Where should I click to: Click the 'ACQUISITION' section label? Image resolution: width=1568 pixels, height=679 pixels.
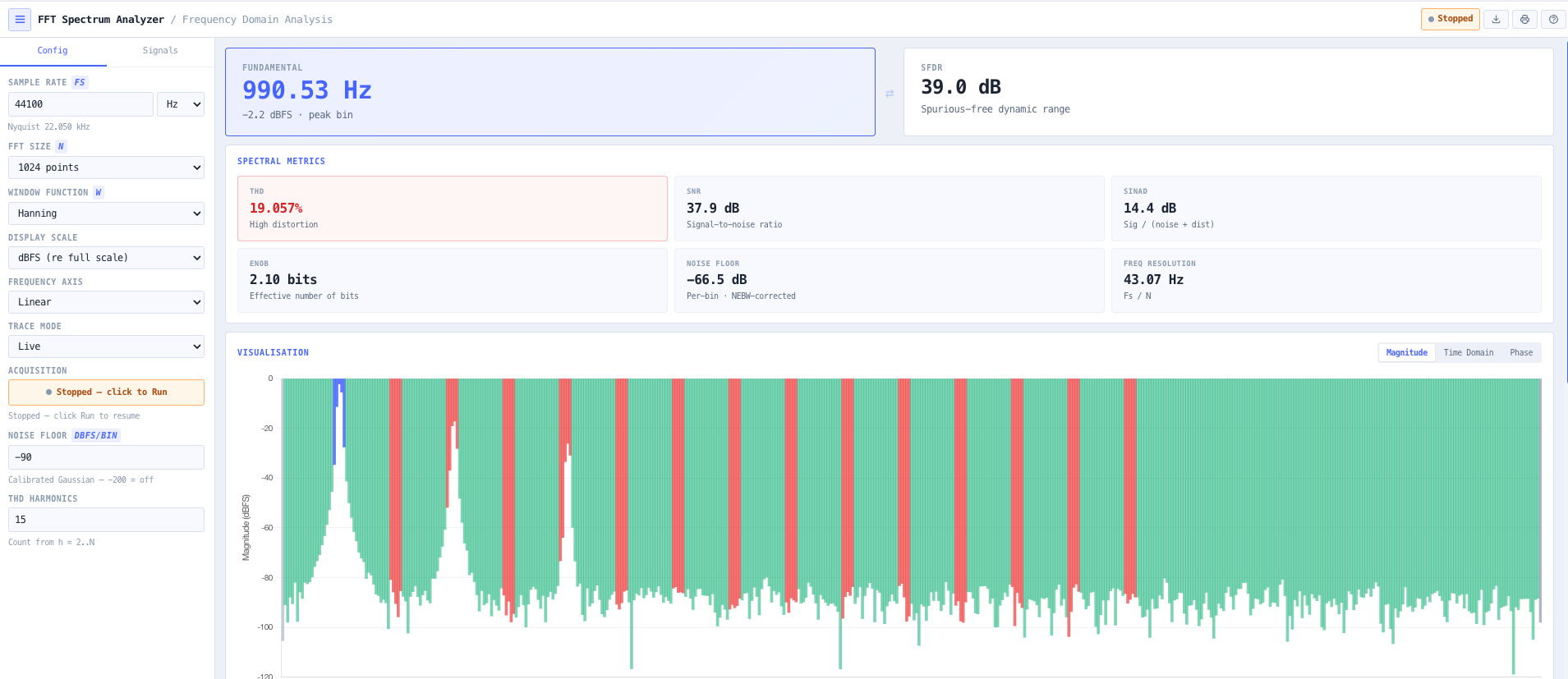click(38, 371)
